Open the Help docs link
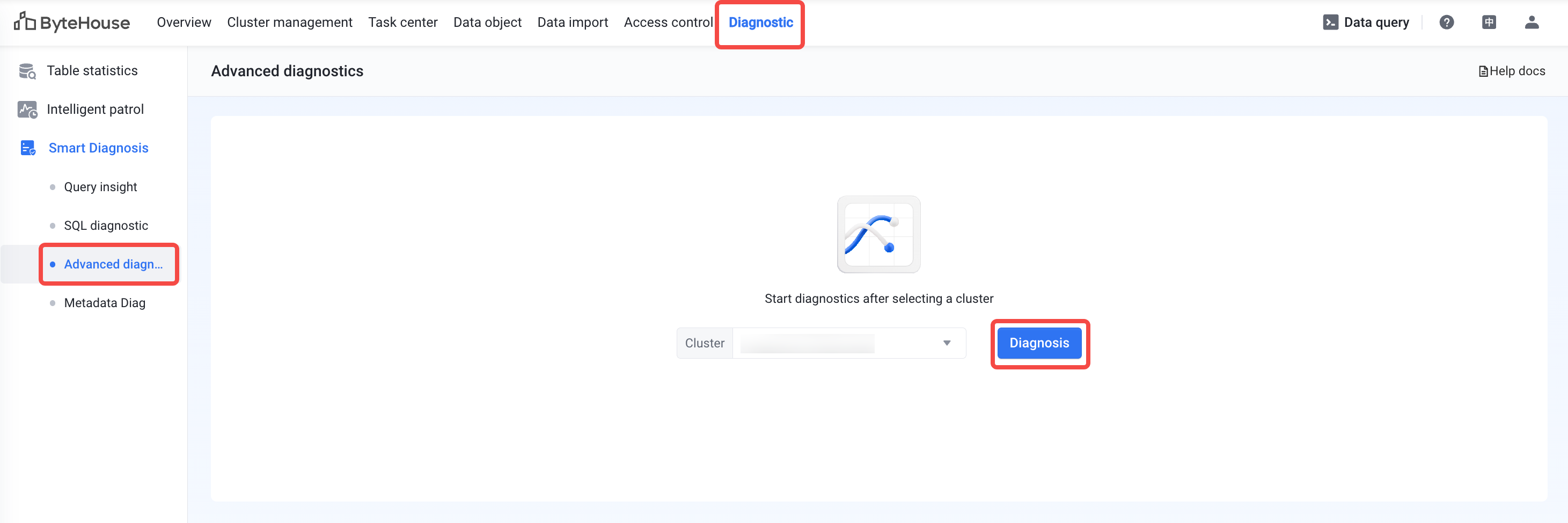Image resolution: width=1568 pixels, height=523 pixels. (x=1512, y=71)
